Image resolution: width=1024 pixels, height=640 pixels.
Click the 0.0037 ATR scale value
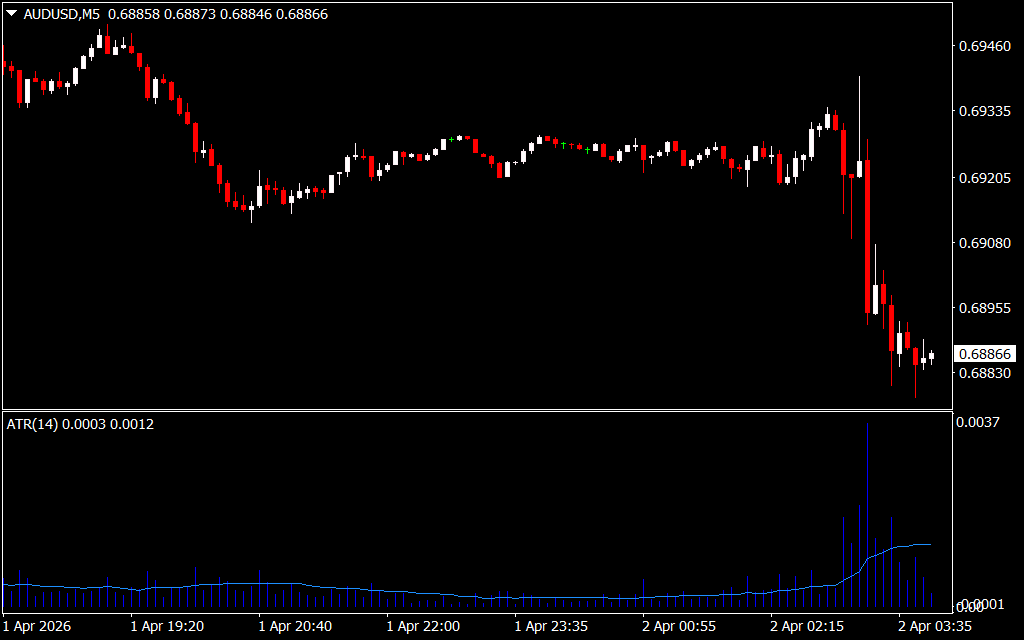[978, 423]
